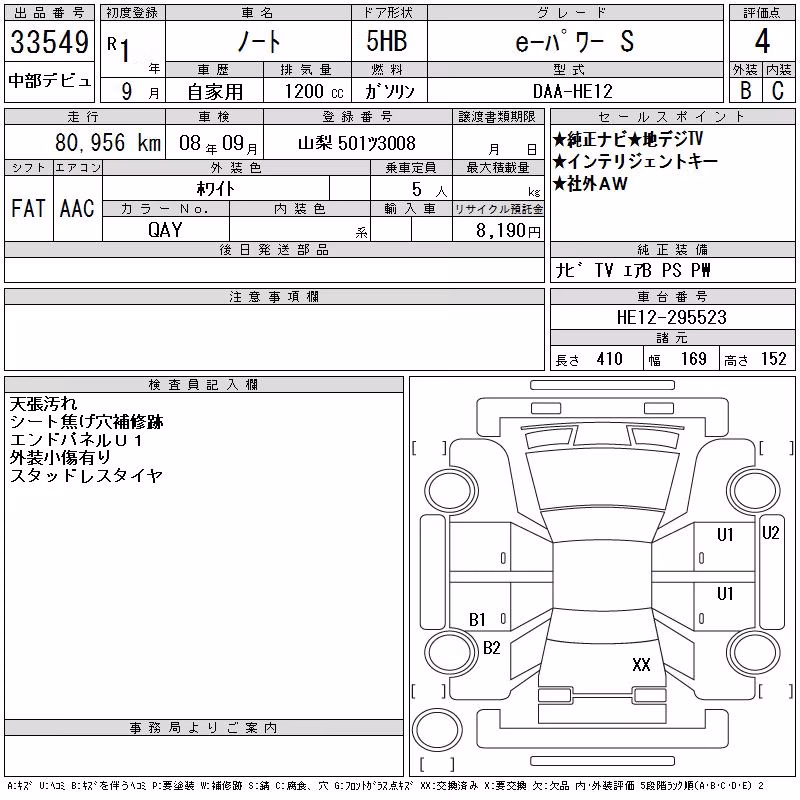Select the model code DAA-HE12

point(572,91)
